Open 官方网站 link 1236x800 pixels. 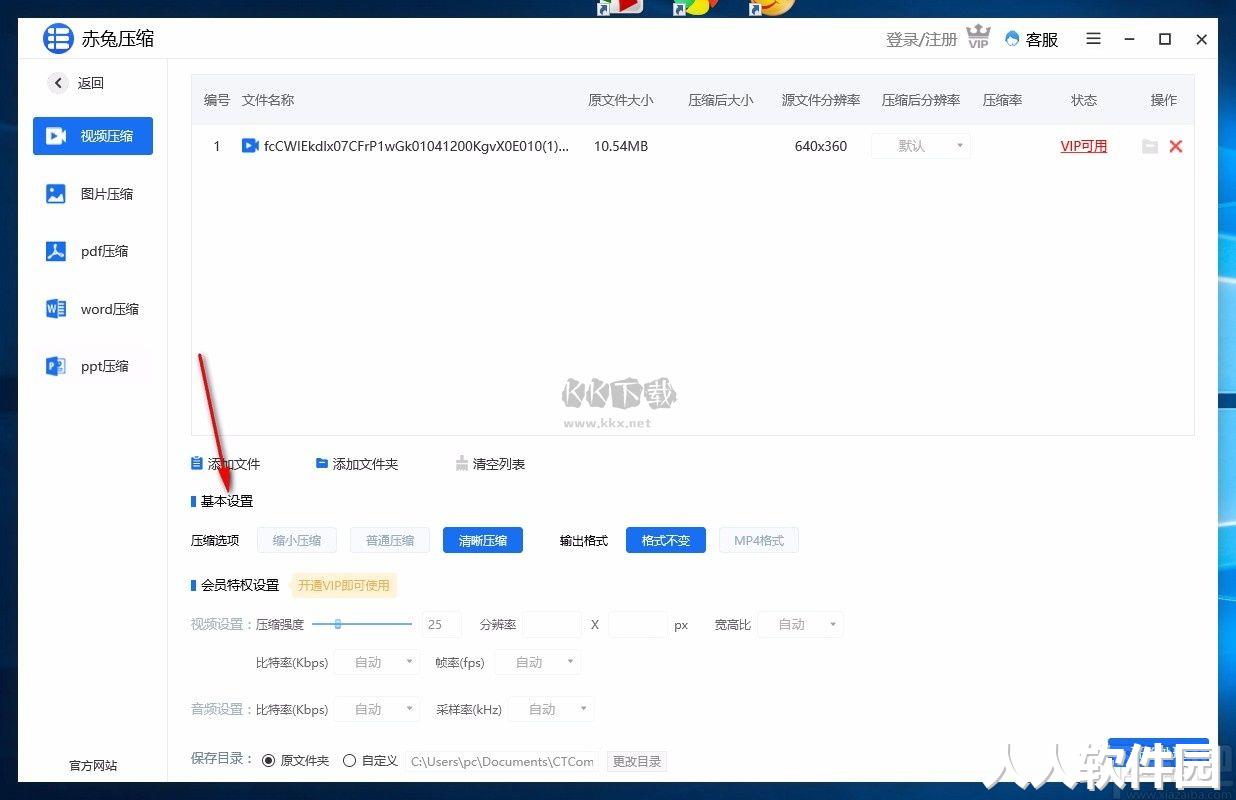tap(93, 765)
